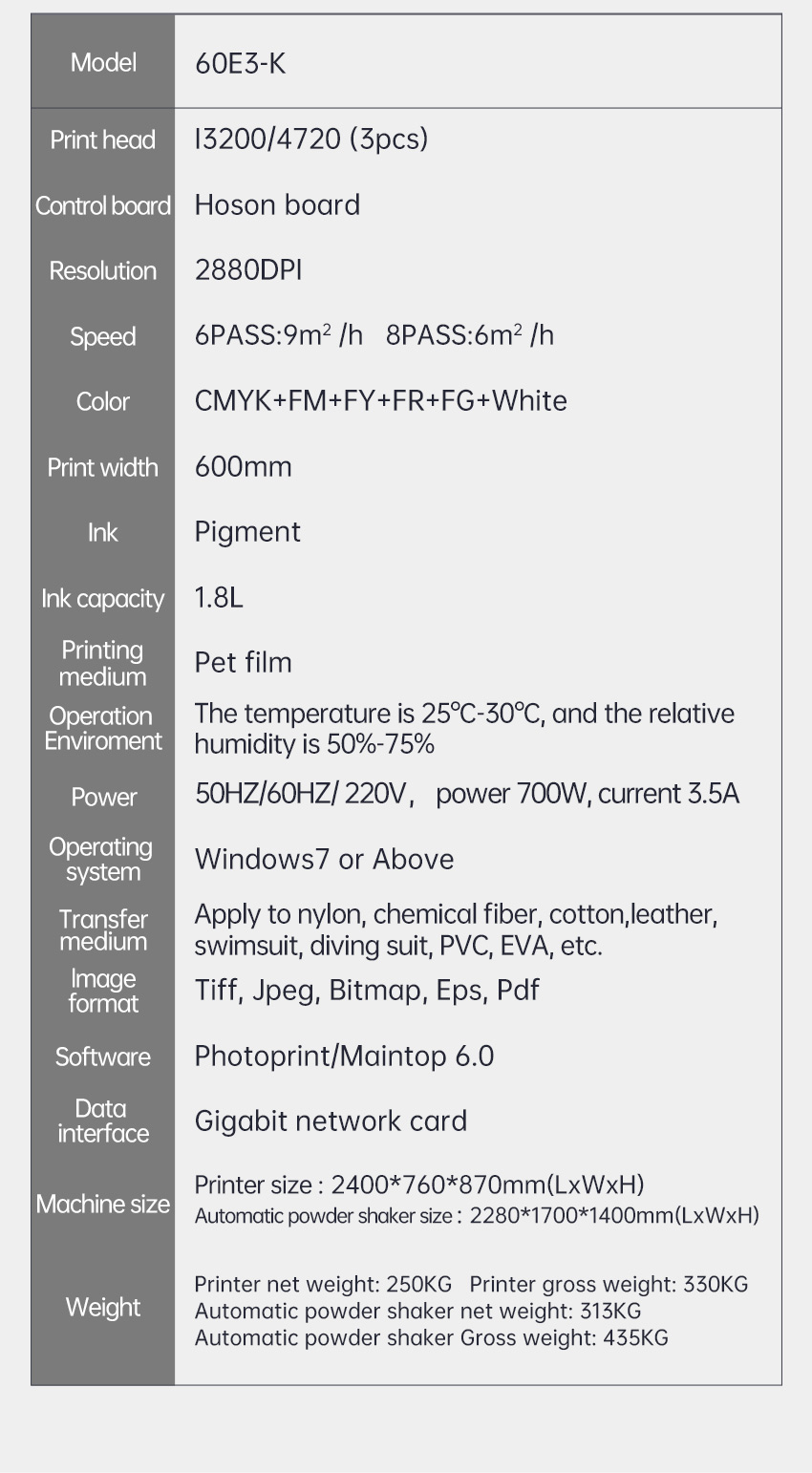The image size is (812, 1473).
Task: Select the Pigment ink value
Action: 247,532
